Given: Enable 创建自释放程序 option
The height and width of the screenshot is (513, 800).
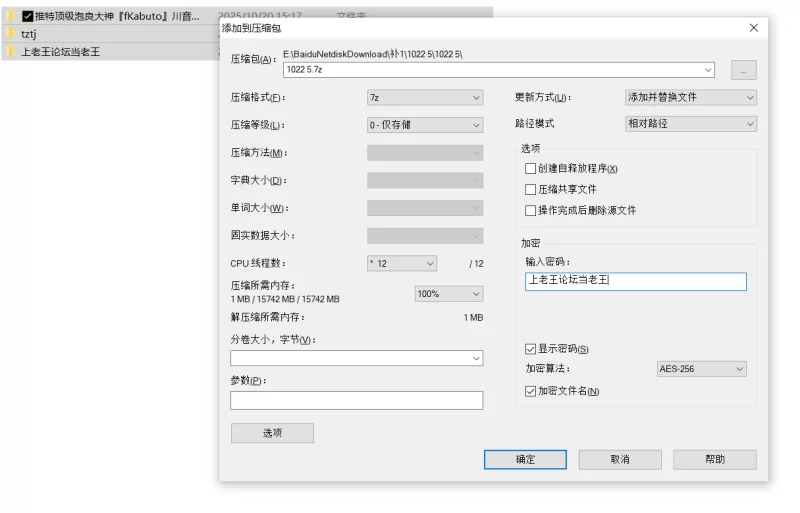Looking at the screenshot, I should point(531,168).
